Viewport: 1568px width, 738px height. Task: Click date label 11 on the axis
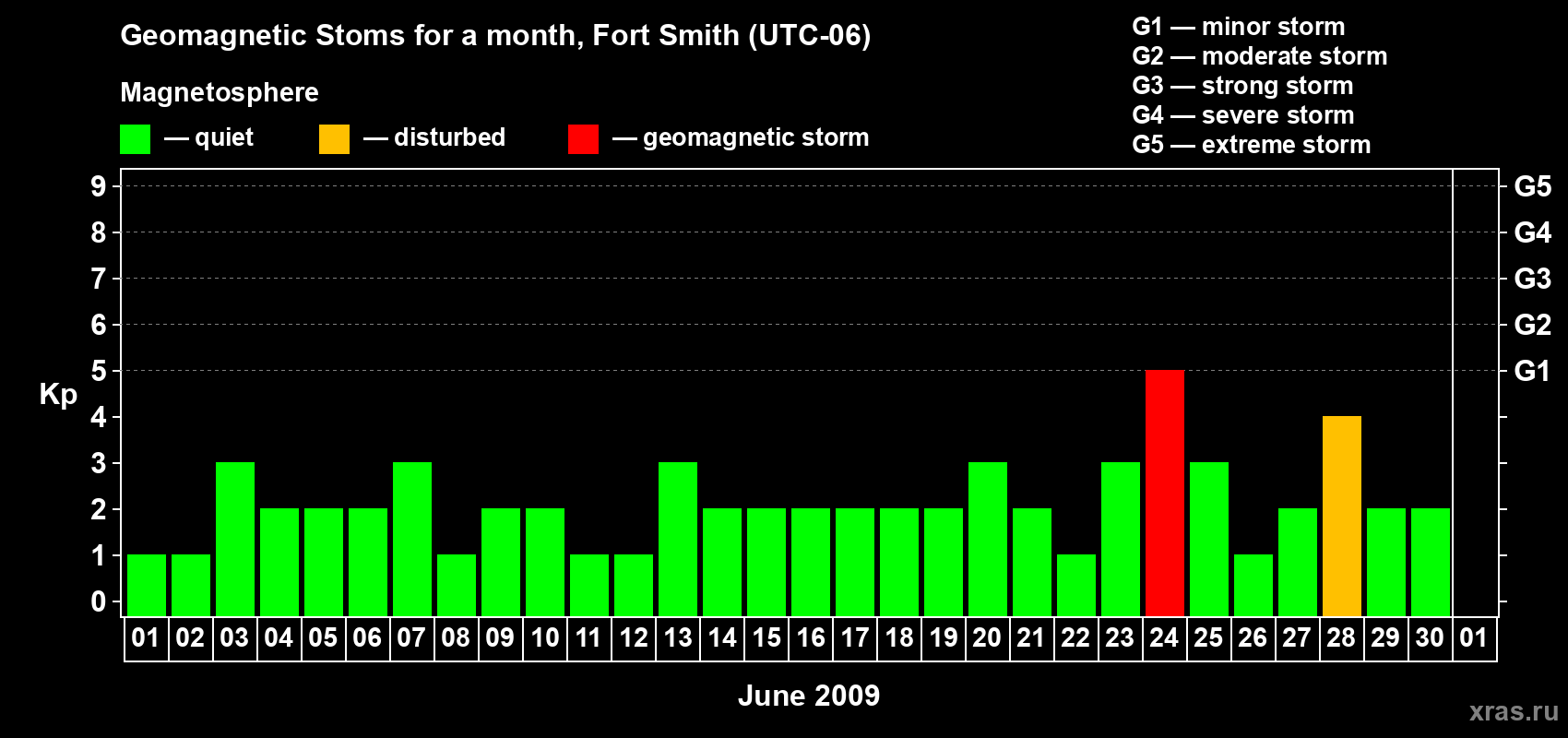click(588, 638)
